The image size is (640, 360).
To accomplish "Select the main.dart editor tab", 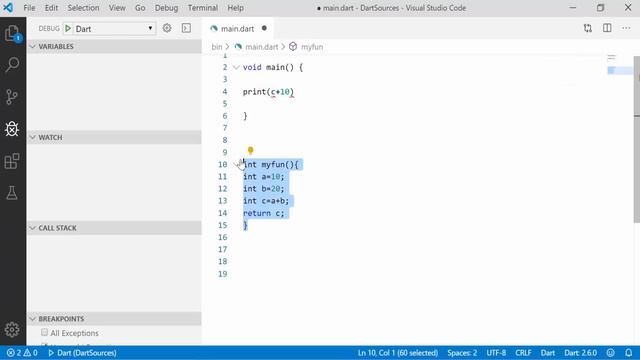I will tap(238, 29).
